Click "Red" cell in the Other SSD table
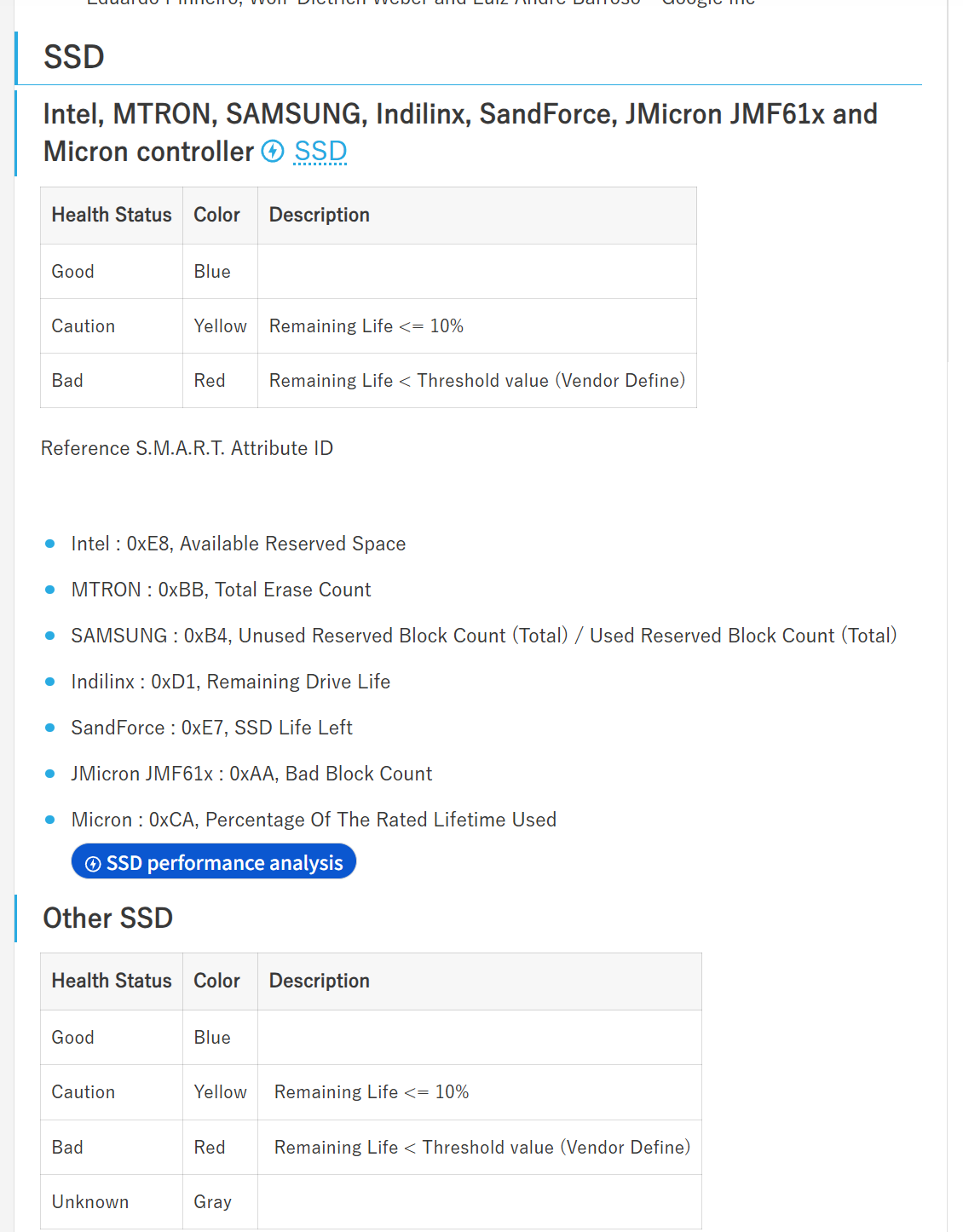The image size is (963, 1232). tap(221, 1148)
